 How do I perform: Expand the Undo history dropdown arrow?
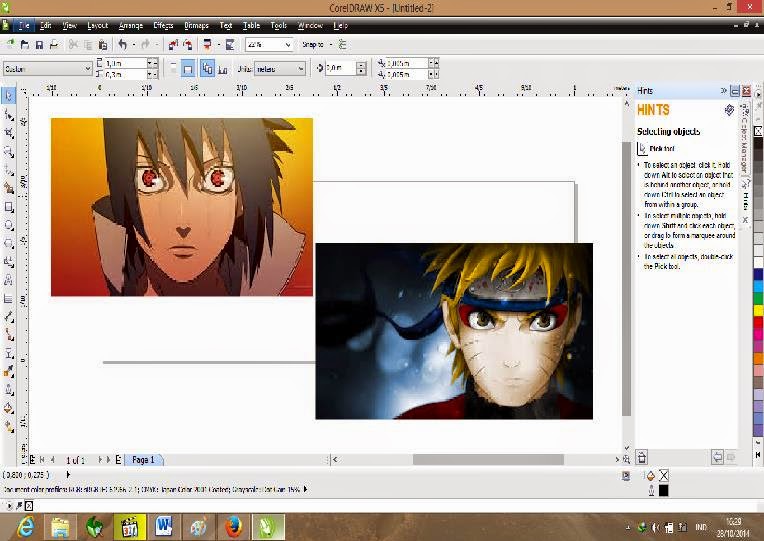point(134,45)
